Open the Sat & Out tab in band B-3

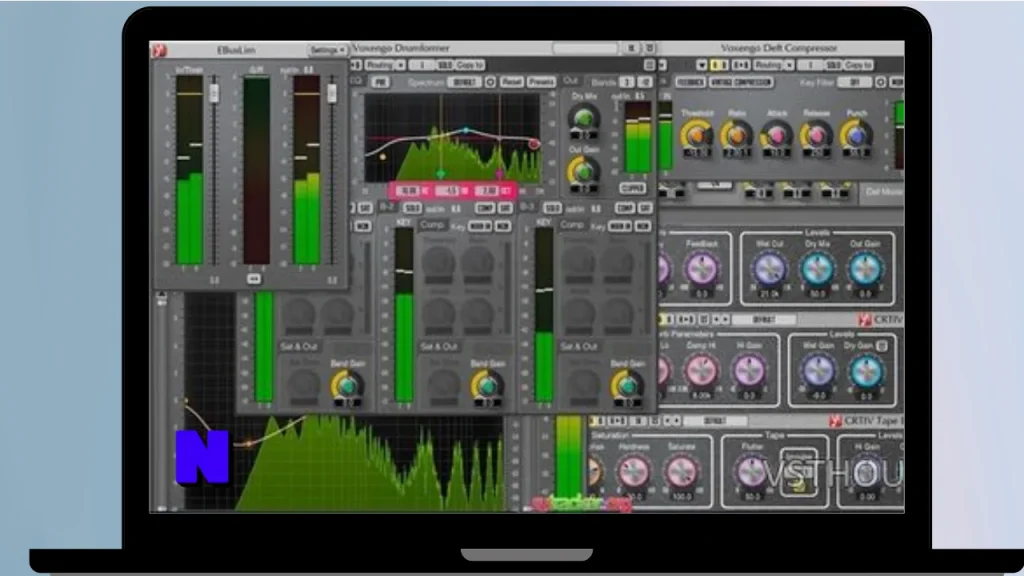[x=579, y=346]
